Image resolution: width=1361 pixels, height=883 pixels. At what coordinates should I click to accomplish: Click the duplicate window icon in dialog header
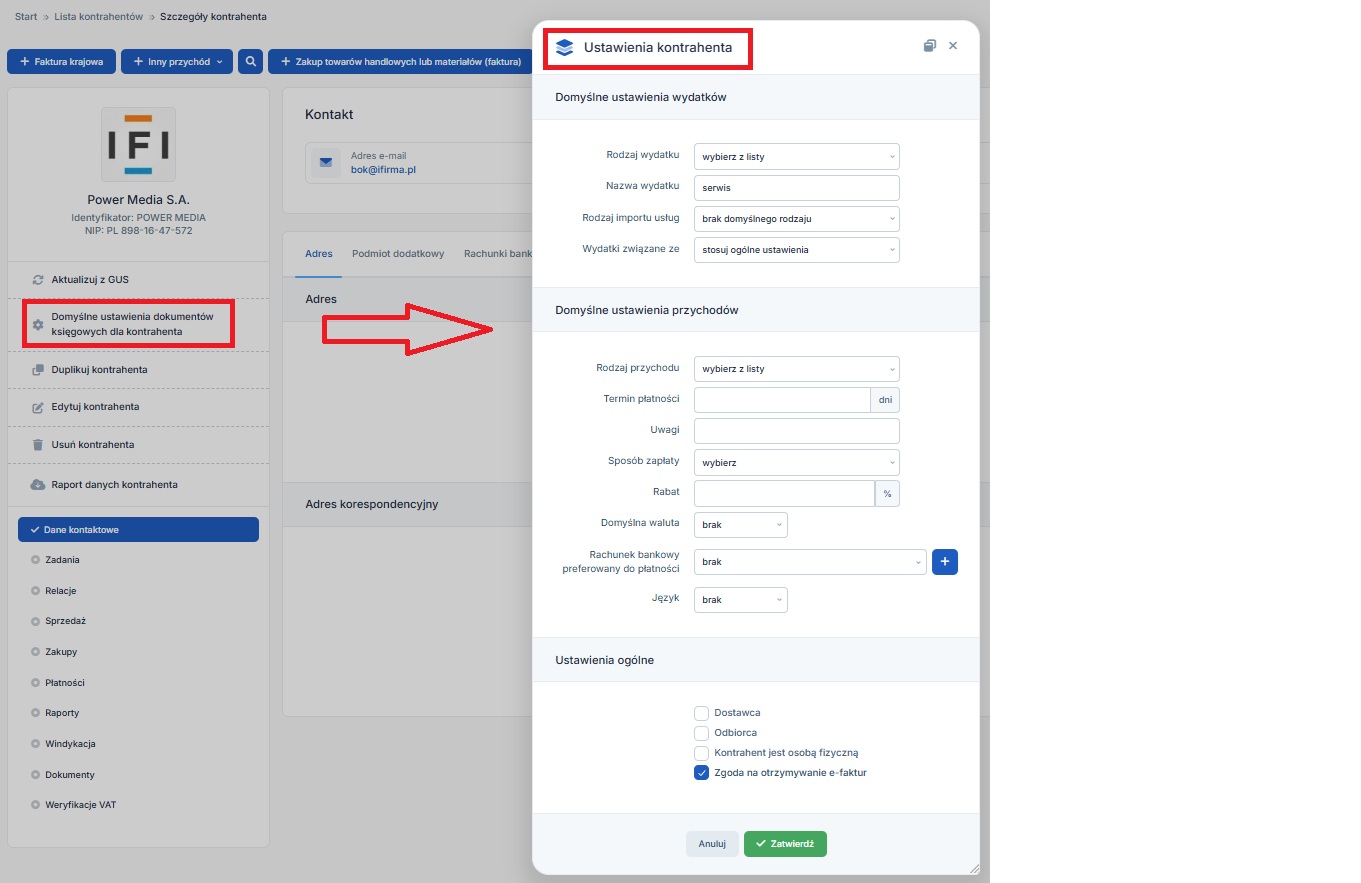929,46
